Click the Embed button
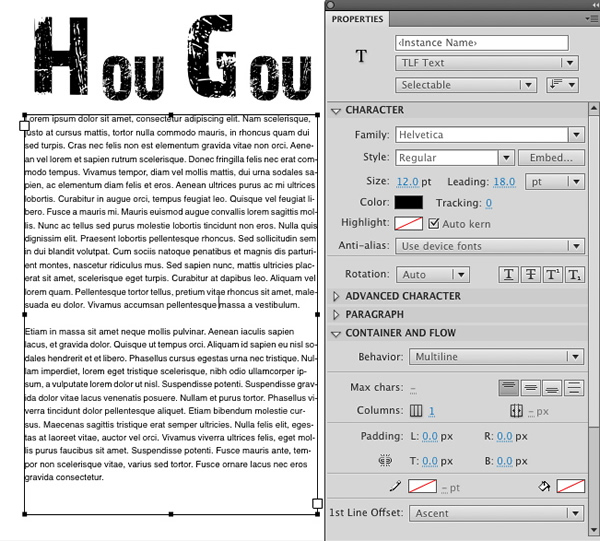Viewport: 600px width, 541px height. click(551, 158)
